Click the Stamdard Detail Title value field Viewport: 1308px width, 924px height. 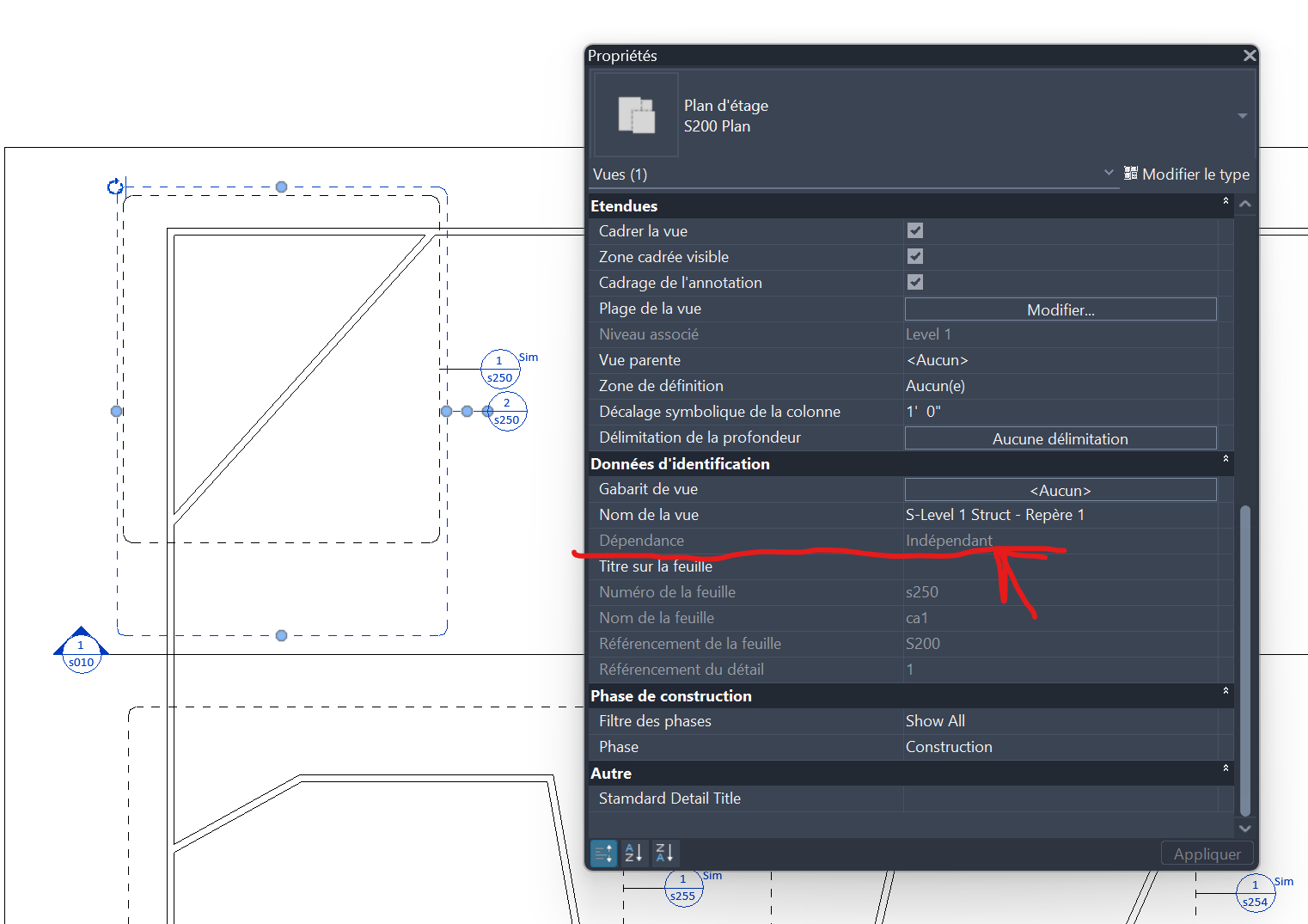(x=1060, y=799)
